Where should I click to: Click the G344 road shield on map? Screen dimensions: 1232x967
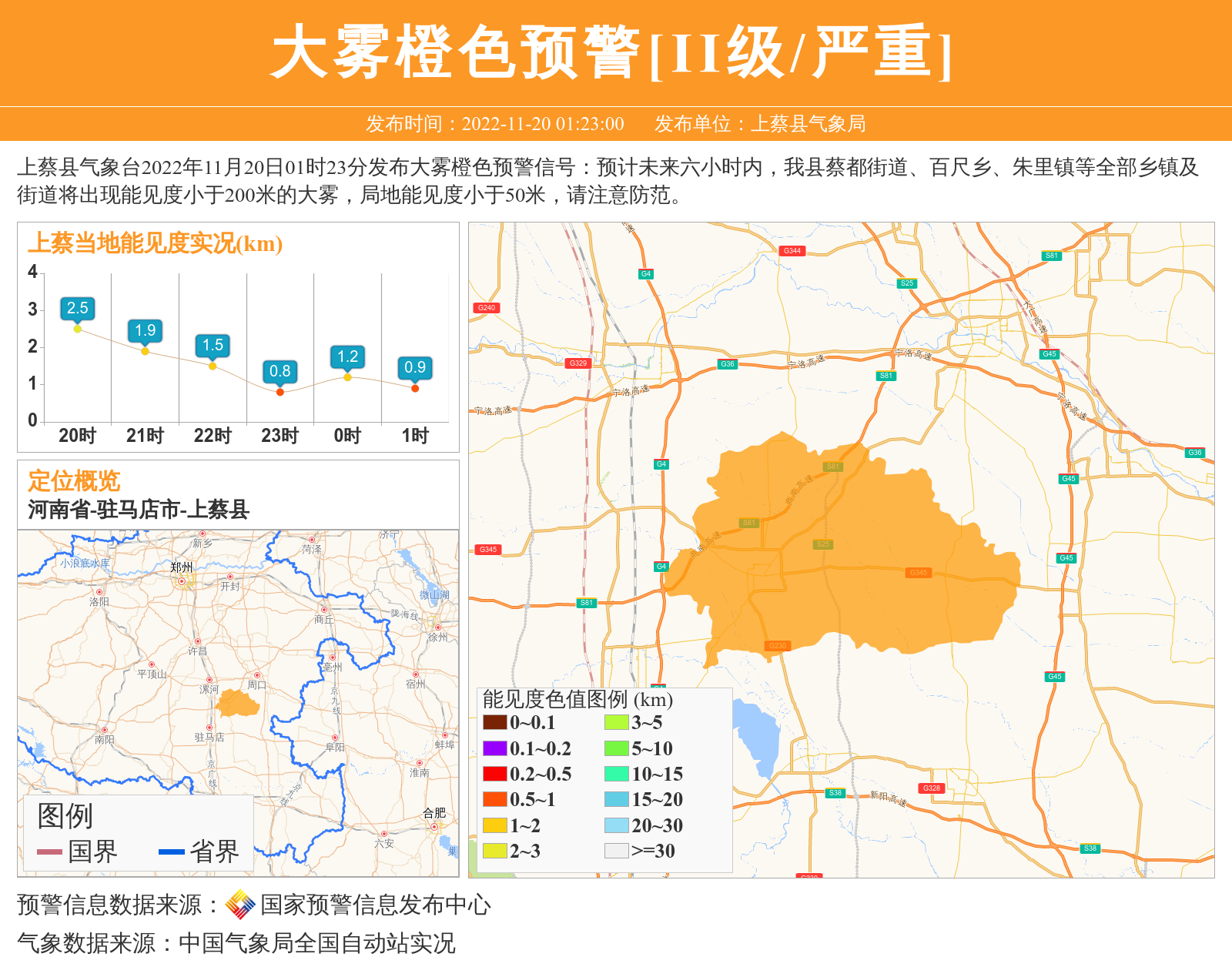click(792, 251)
